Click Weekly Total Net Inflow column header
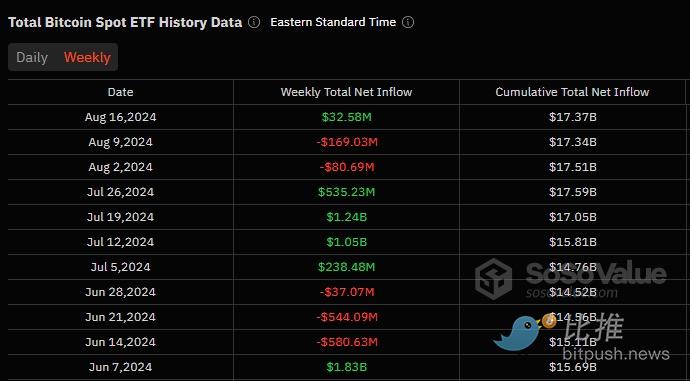Image resolution: width=690 pixels, height=381 pixels. (346, 92)
